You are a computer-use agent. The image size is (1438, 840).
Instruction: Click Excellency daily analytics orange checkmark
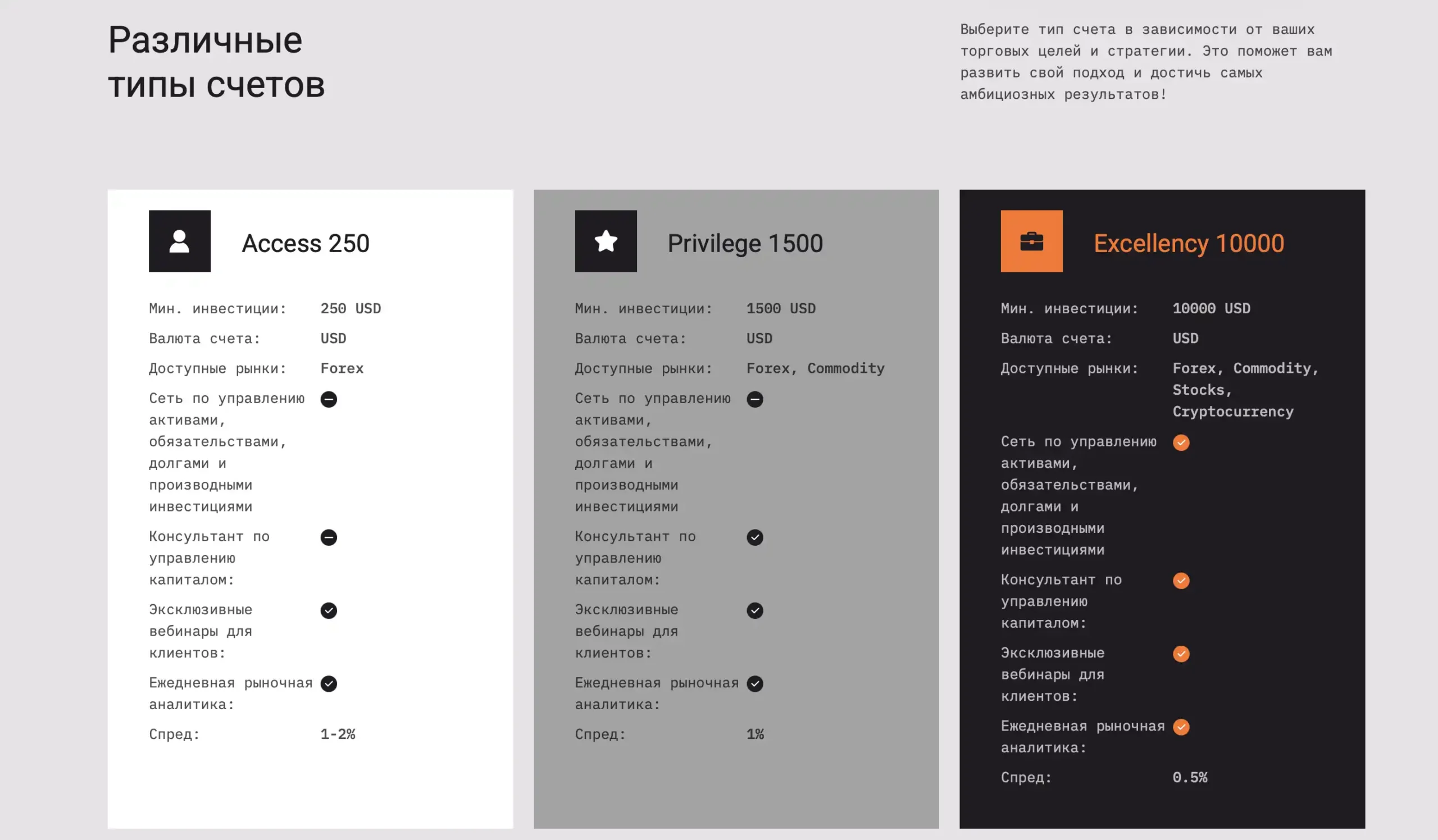[1181, 727]
